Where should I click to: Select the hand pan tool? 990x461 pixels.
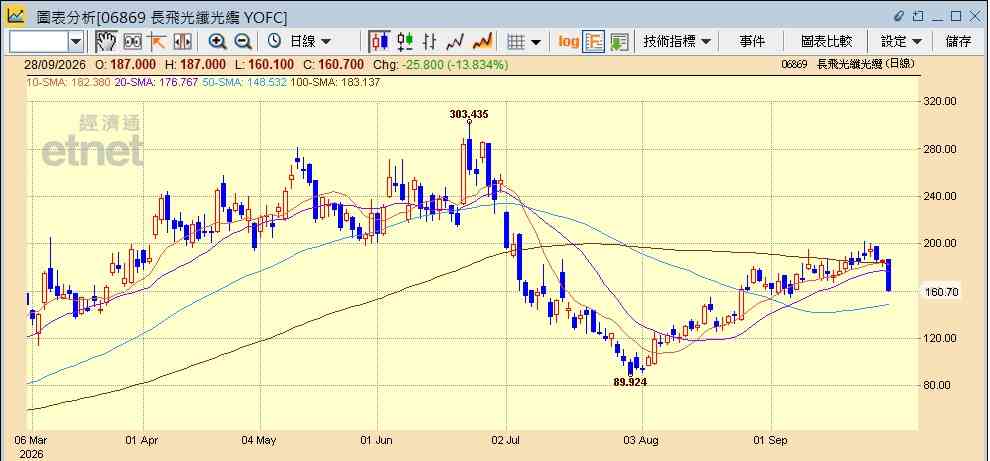click(106, 42)
